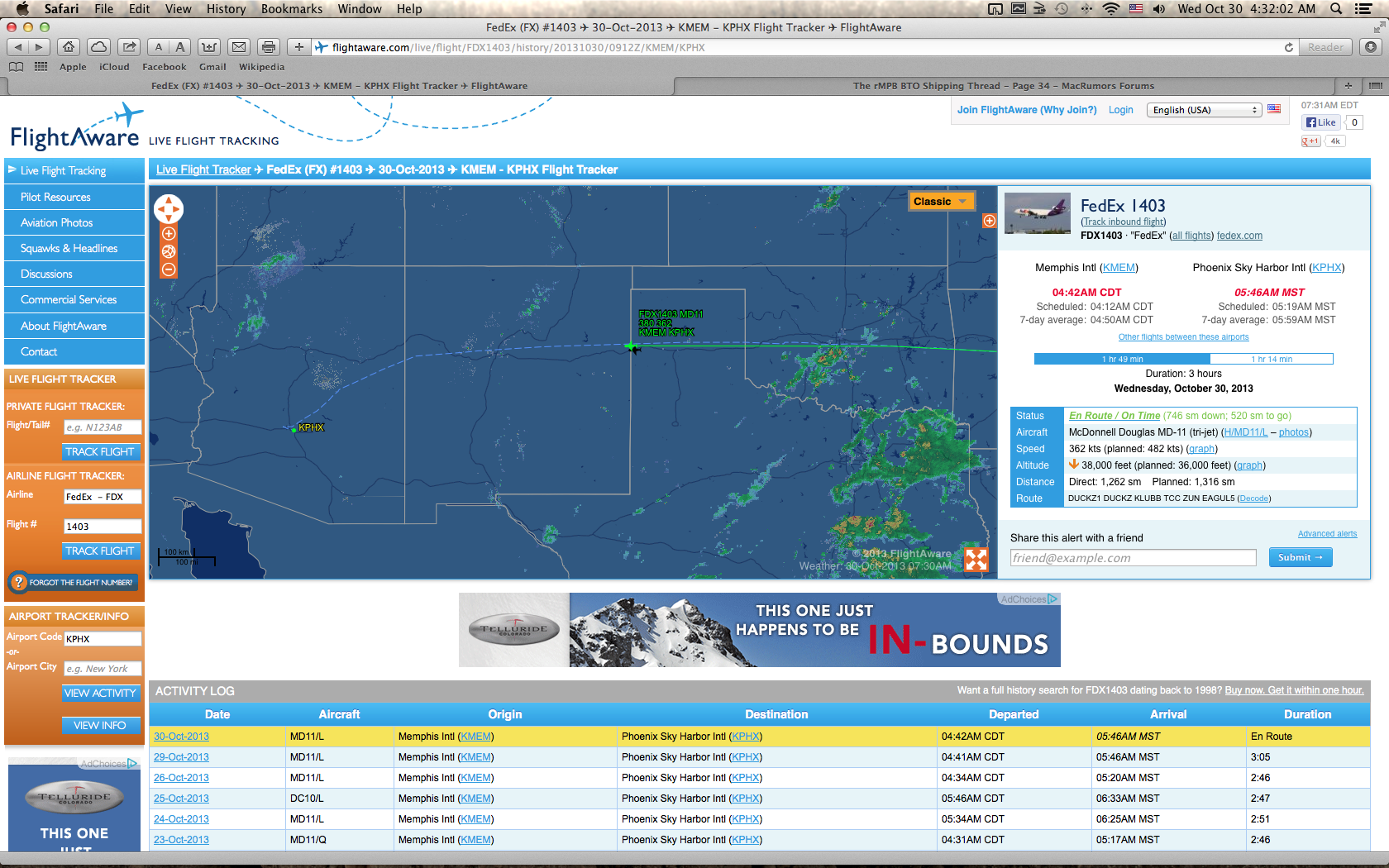Expand the Live Flight Tracking sidebar menu
Image resolution: width=1389 pixels, height=868 pixels.
[74, 170]
